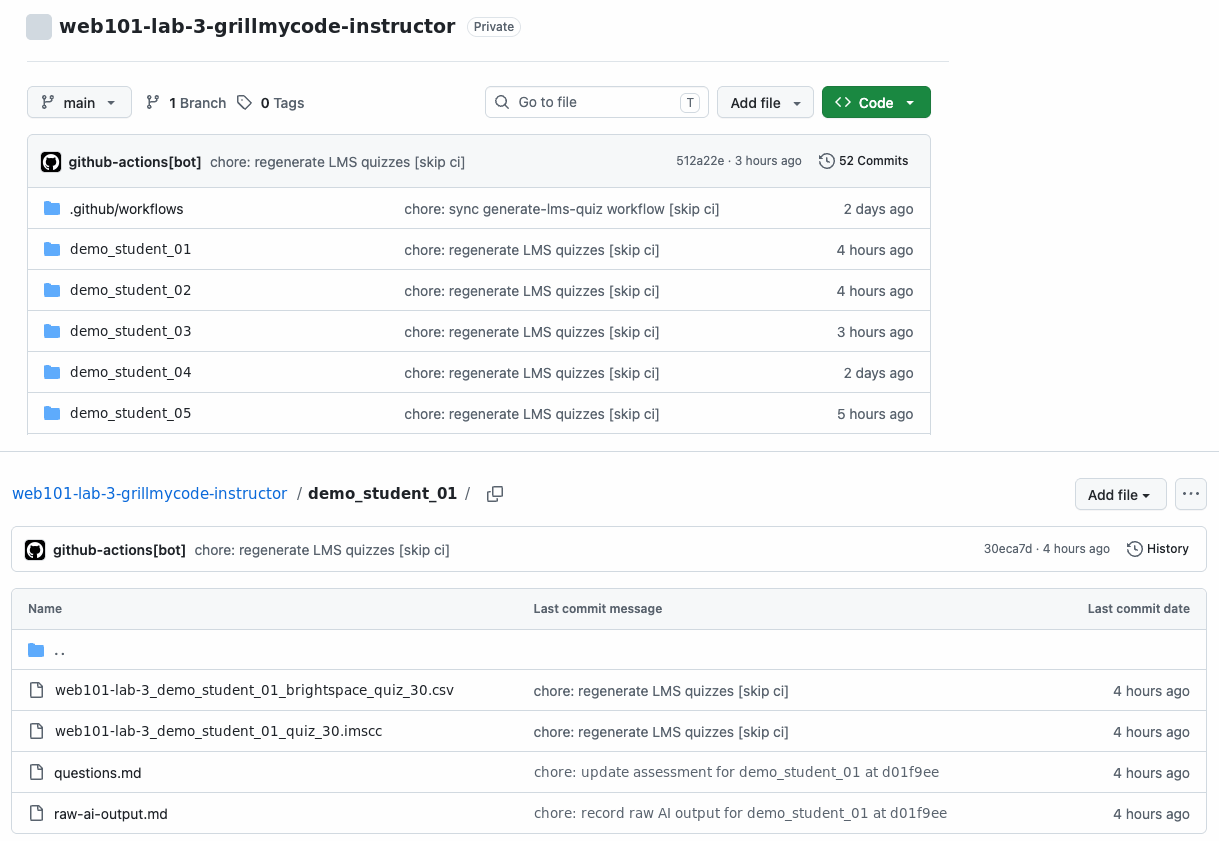The width and height of the screenshot is (1219, 841).
Task: Click the file icon for raw-ai-output.md
Action: 37,813
